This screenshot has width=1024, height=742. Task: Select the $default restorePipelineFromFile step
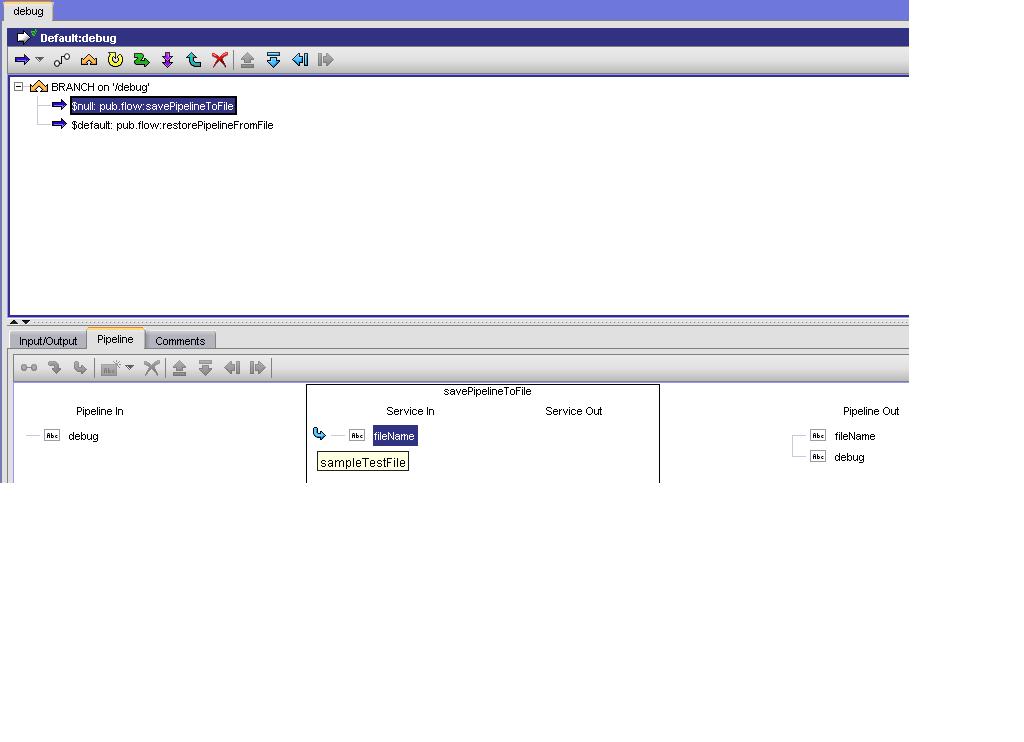[172, 125]
